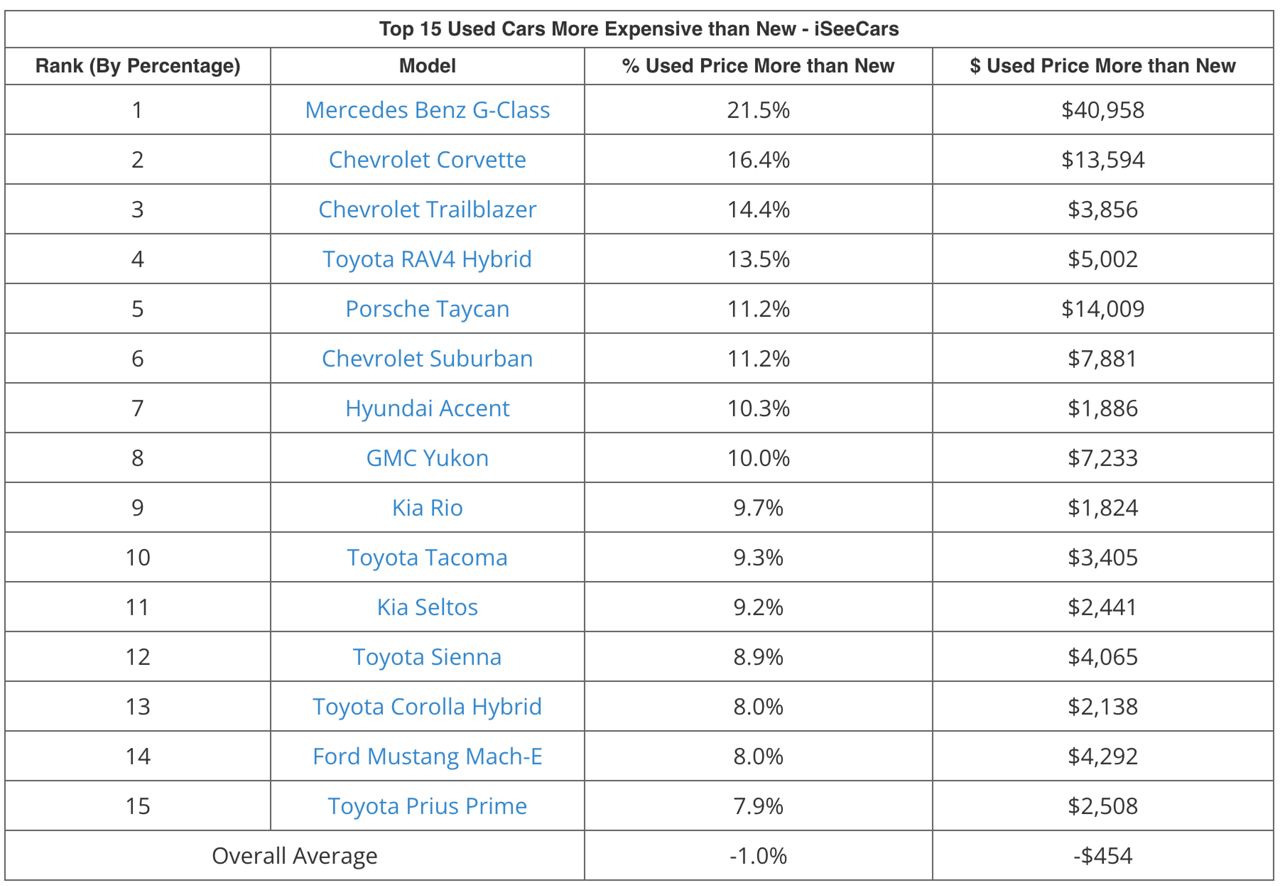The image size is (1280, 886).
Task: Click the $40,958 price cell
Action: [x=1102, y=110]
